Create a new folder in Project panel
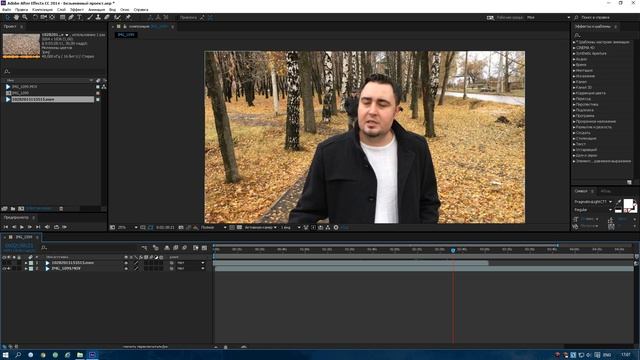 pos(13,209)
